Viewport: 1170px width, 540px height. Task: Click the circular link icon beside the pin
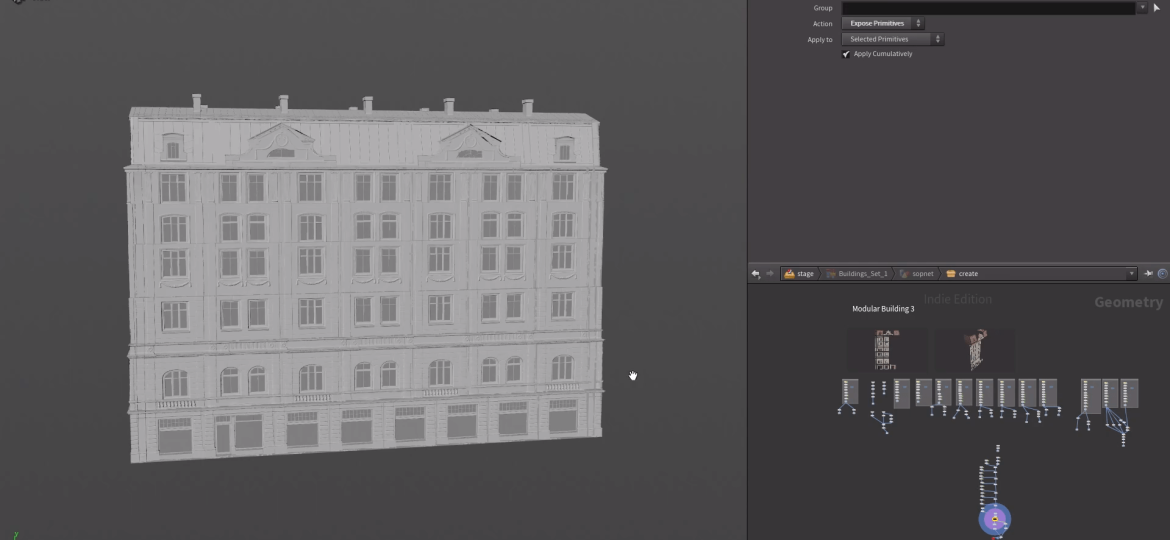pyautogui.click(x=1162, y=274)
